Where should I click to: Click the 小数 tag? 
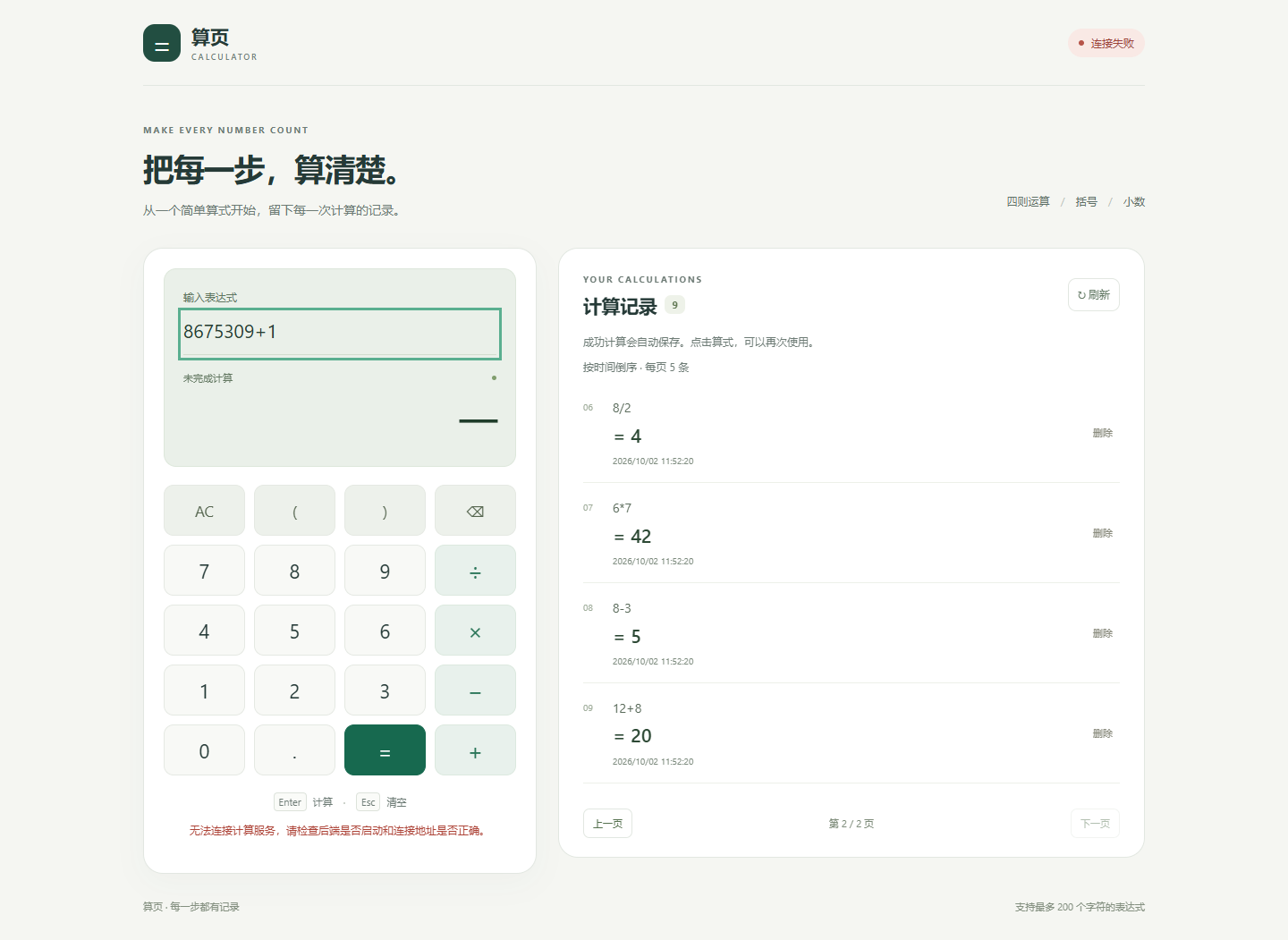coord(1134,201)
